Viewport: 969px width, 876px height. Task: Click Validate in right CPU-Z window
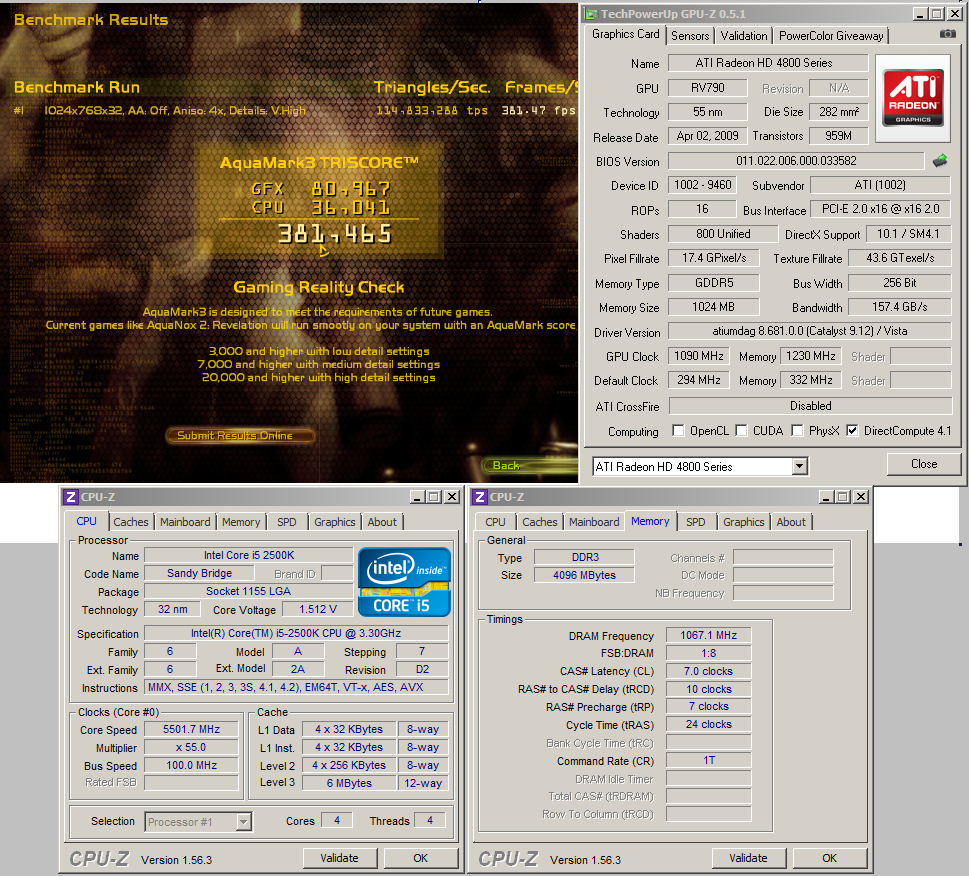pos(748,858)
